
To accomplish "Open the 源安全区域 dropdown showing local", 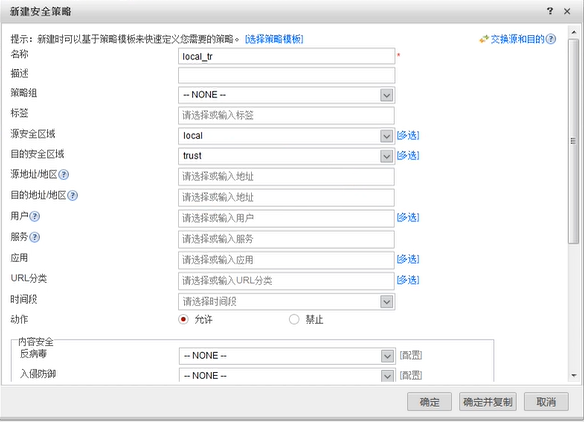I will point(286,136).
